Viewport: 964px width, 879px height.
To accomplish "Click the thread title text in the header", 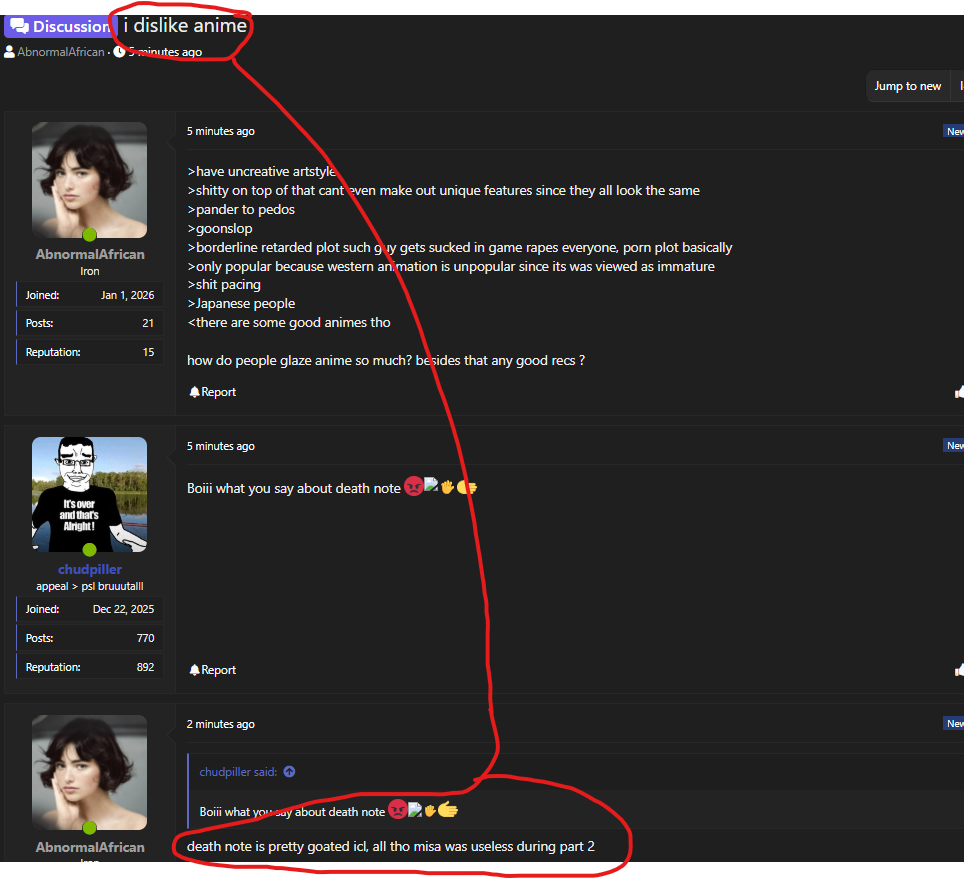I will pyautogui.click(x=185, y=26).
